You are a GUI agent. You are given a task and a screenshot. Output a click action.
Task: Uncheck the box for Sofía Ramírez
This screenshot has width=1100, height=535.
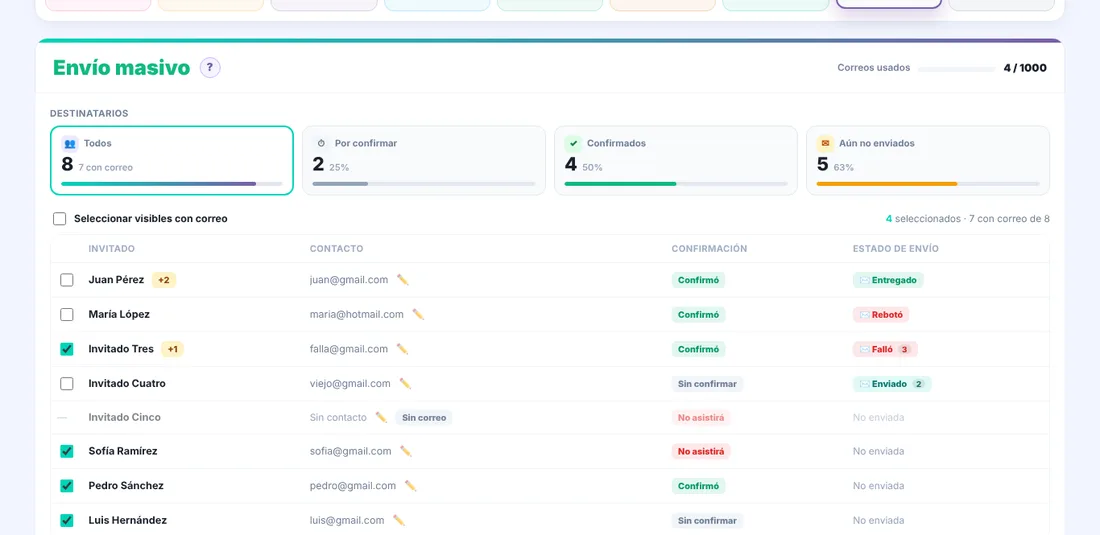click(x=67, y=451)
